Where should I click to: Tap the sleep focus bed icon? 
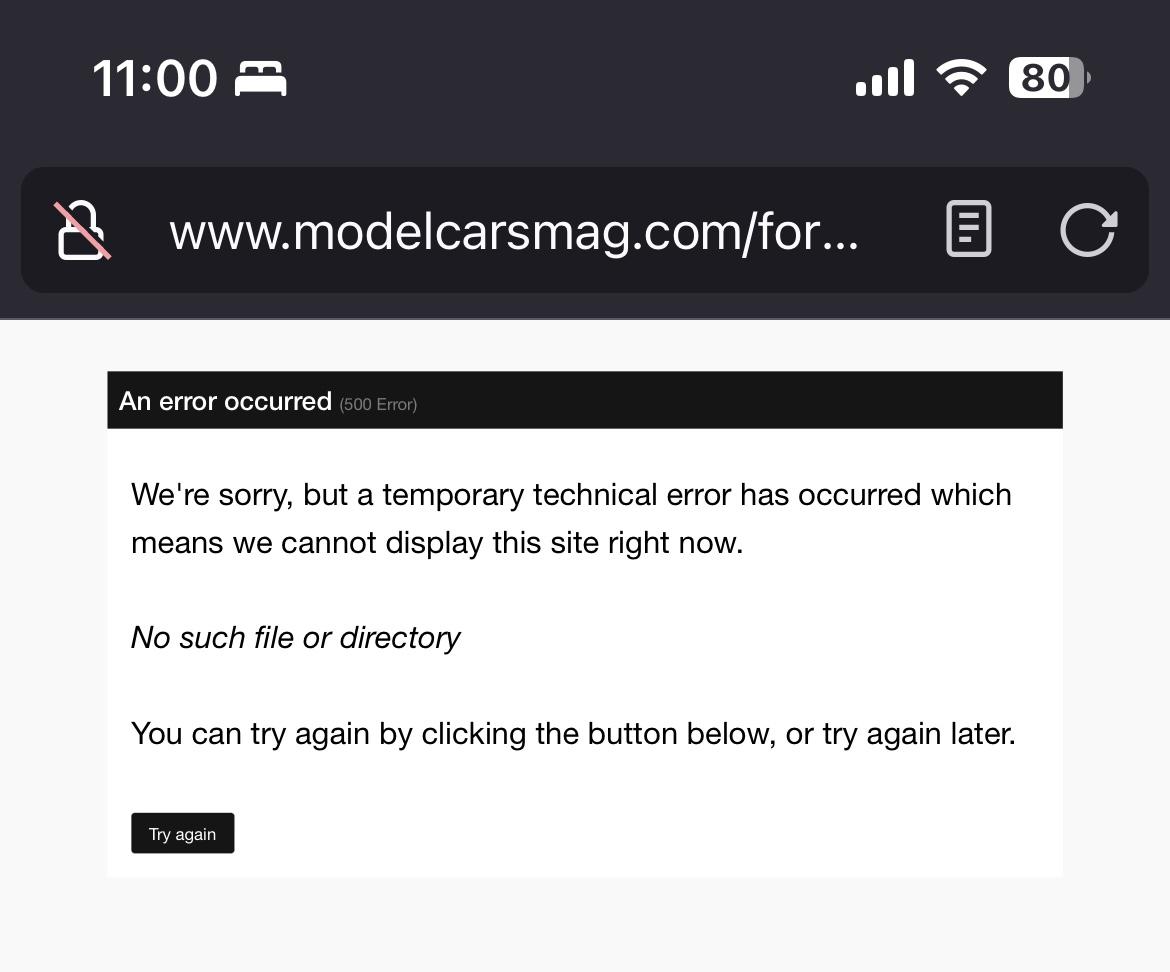(260, 78)
